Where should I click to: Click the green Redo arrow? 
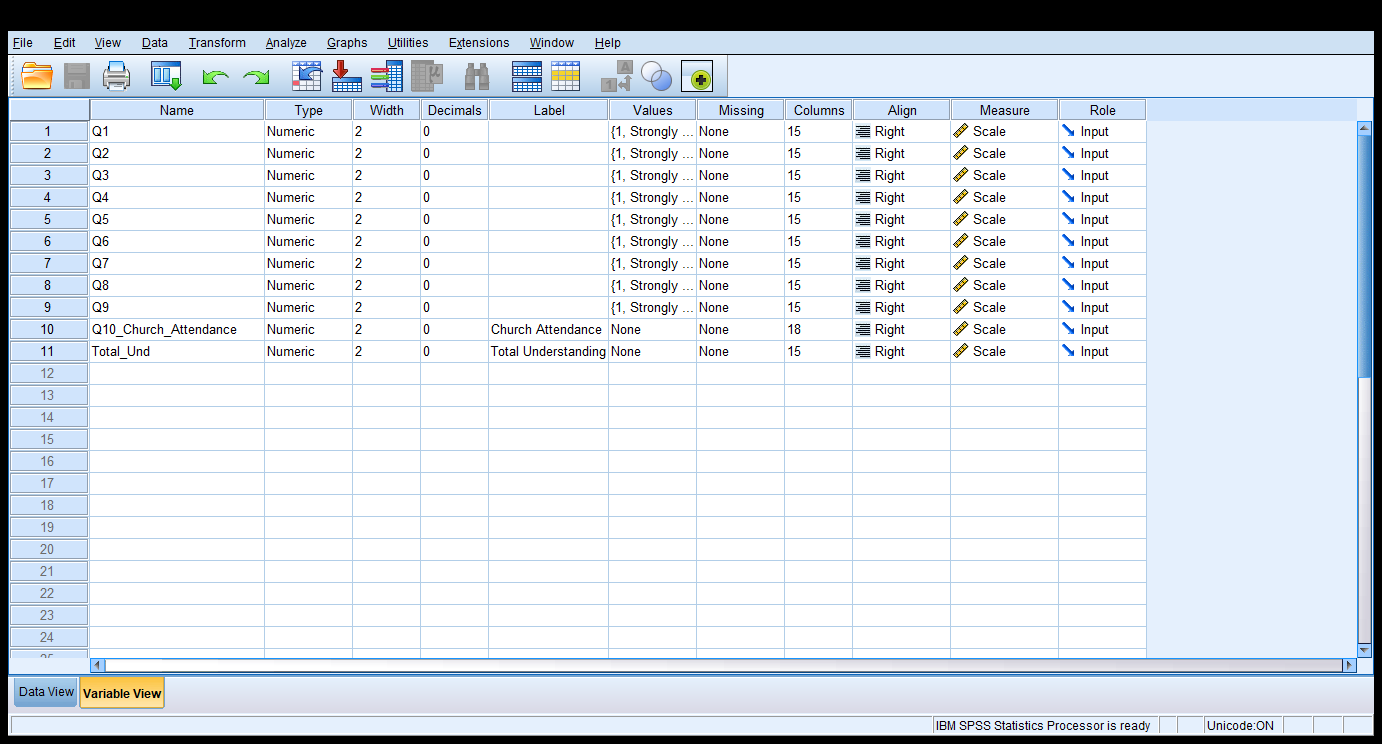pos(257,77)
